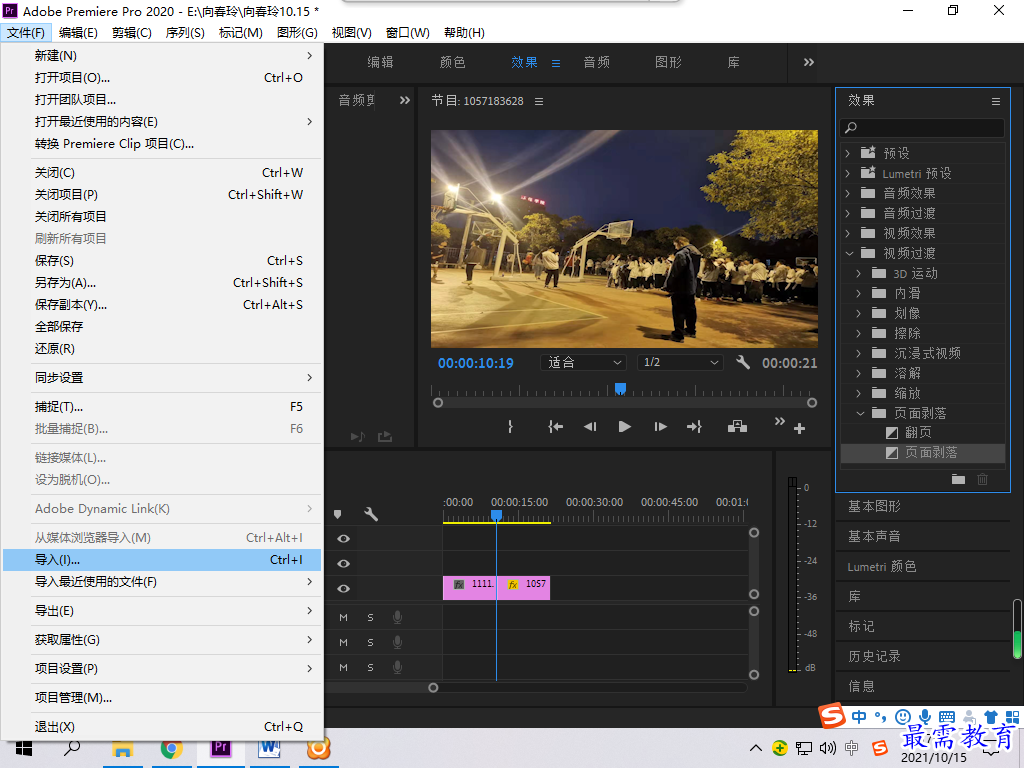Viewport: 1024px width, 768px height.
Task: Click the timeline horizontal zoom scroll handle
Action: [x=433, y=687]
